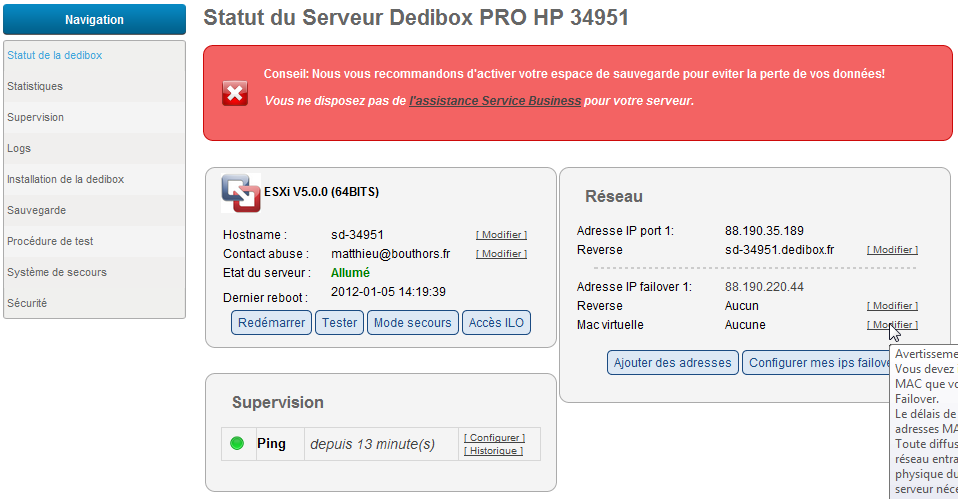Click the ESXi VMware logo icon
This screenshot has height=499, width=958.
(241, 193)
